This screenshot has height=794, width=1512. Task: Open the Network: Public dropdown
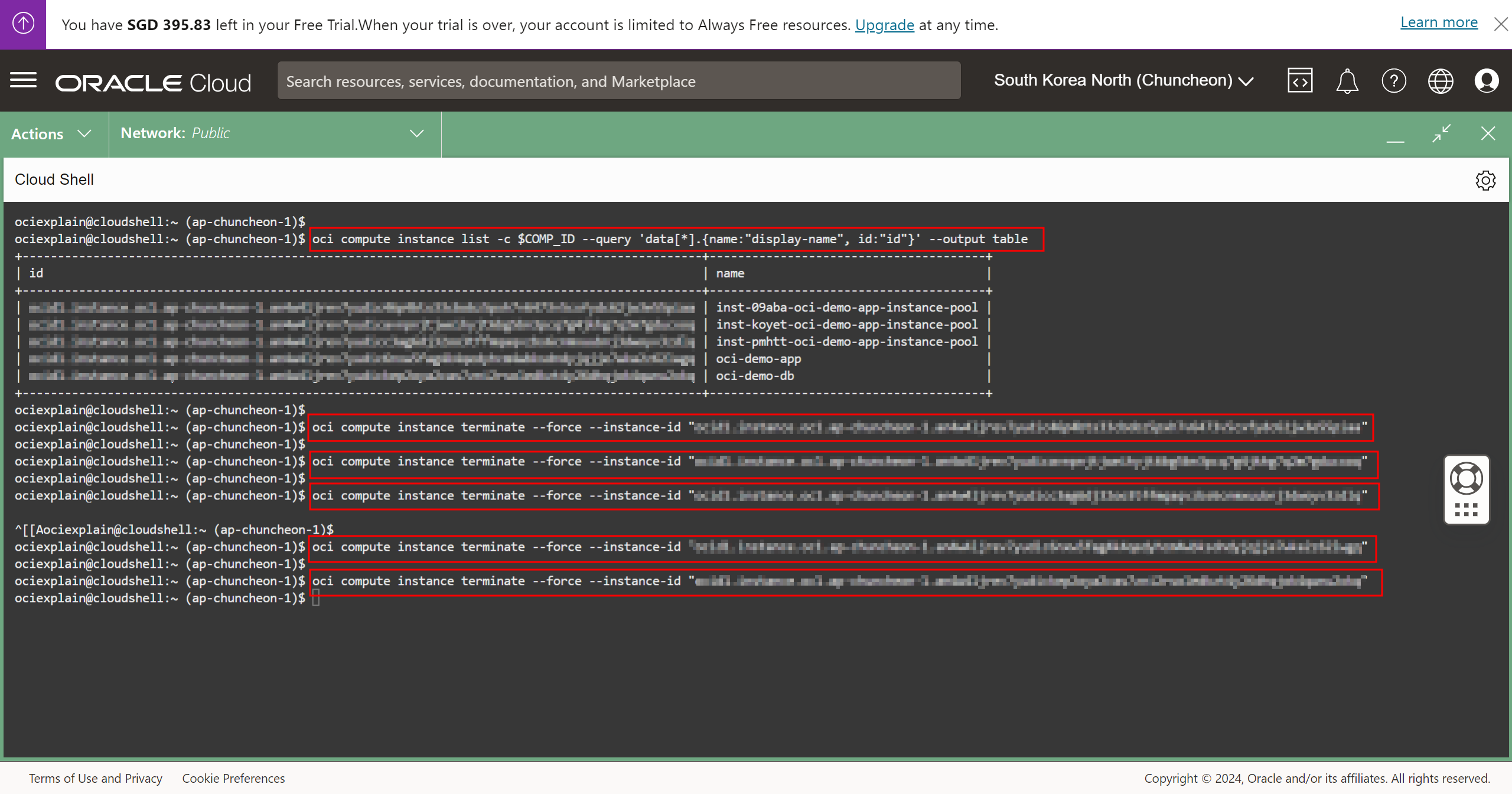(x=273, y=133)
